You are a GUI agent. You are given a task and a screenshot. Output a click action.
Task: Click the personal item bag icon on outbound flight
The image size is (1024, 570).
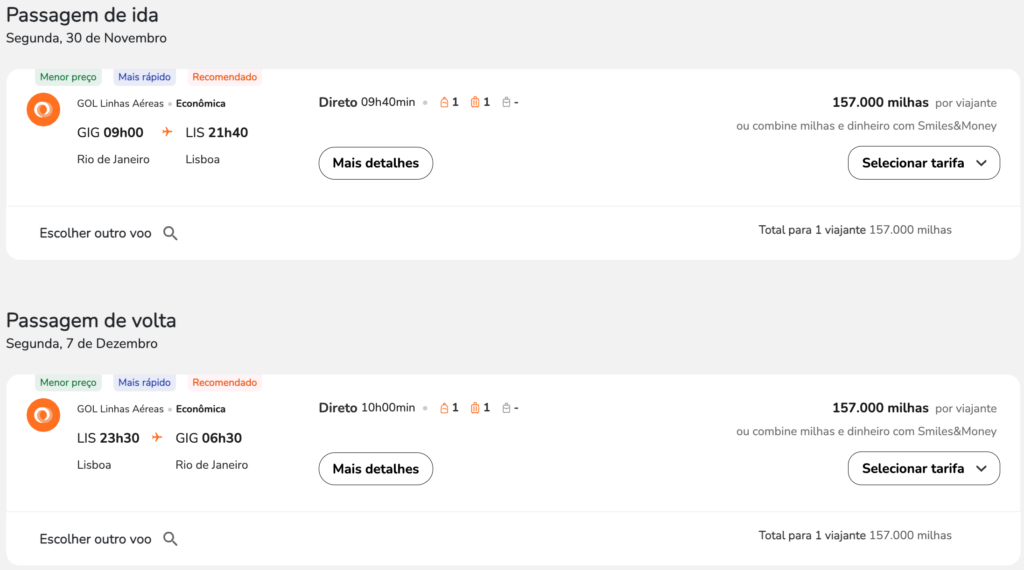tap(444, 103)
